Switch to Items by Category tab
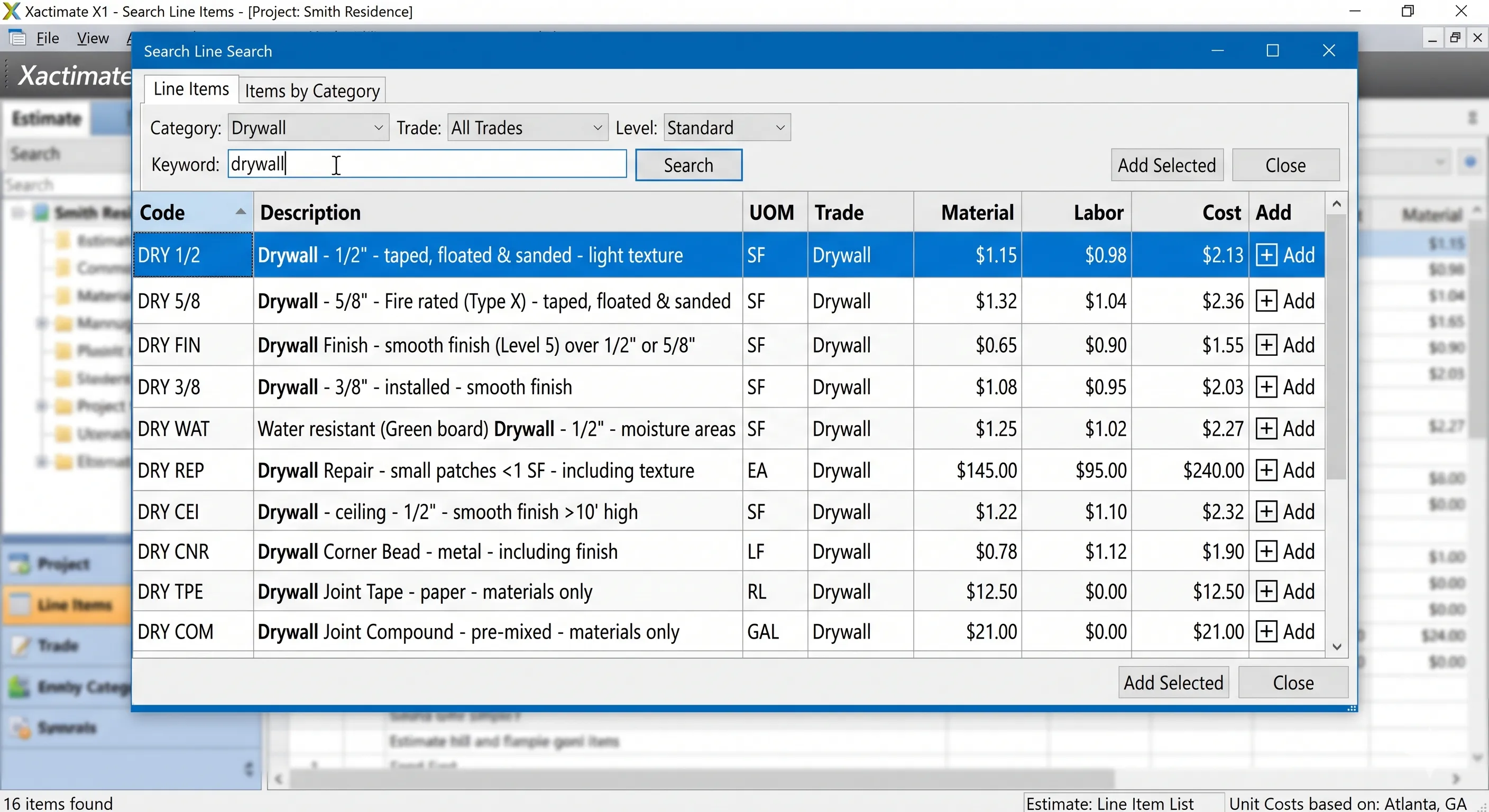Viewport: 1489px width, 812px height. 312,91
